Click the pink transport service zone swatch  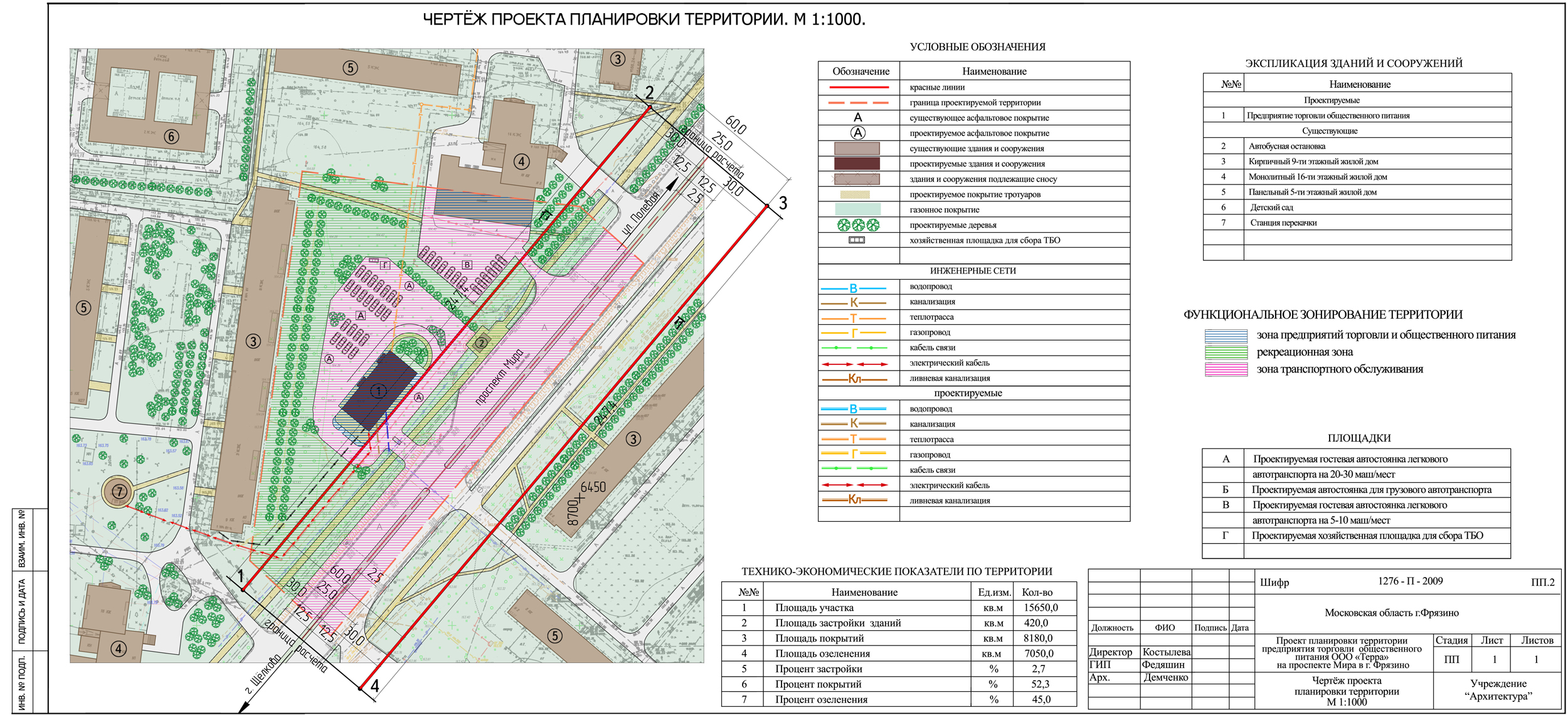[x=1226, y=369]
